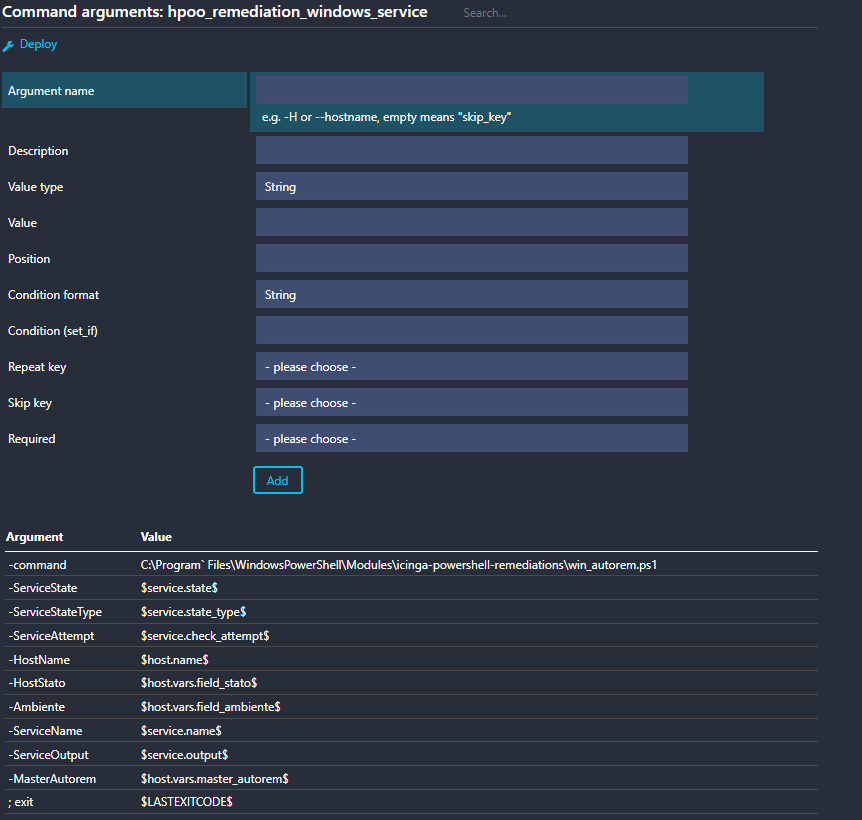
Task: Open the Value type dropdown
Action: point(471,186)
